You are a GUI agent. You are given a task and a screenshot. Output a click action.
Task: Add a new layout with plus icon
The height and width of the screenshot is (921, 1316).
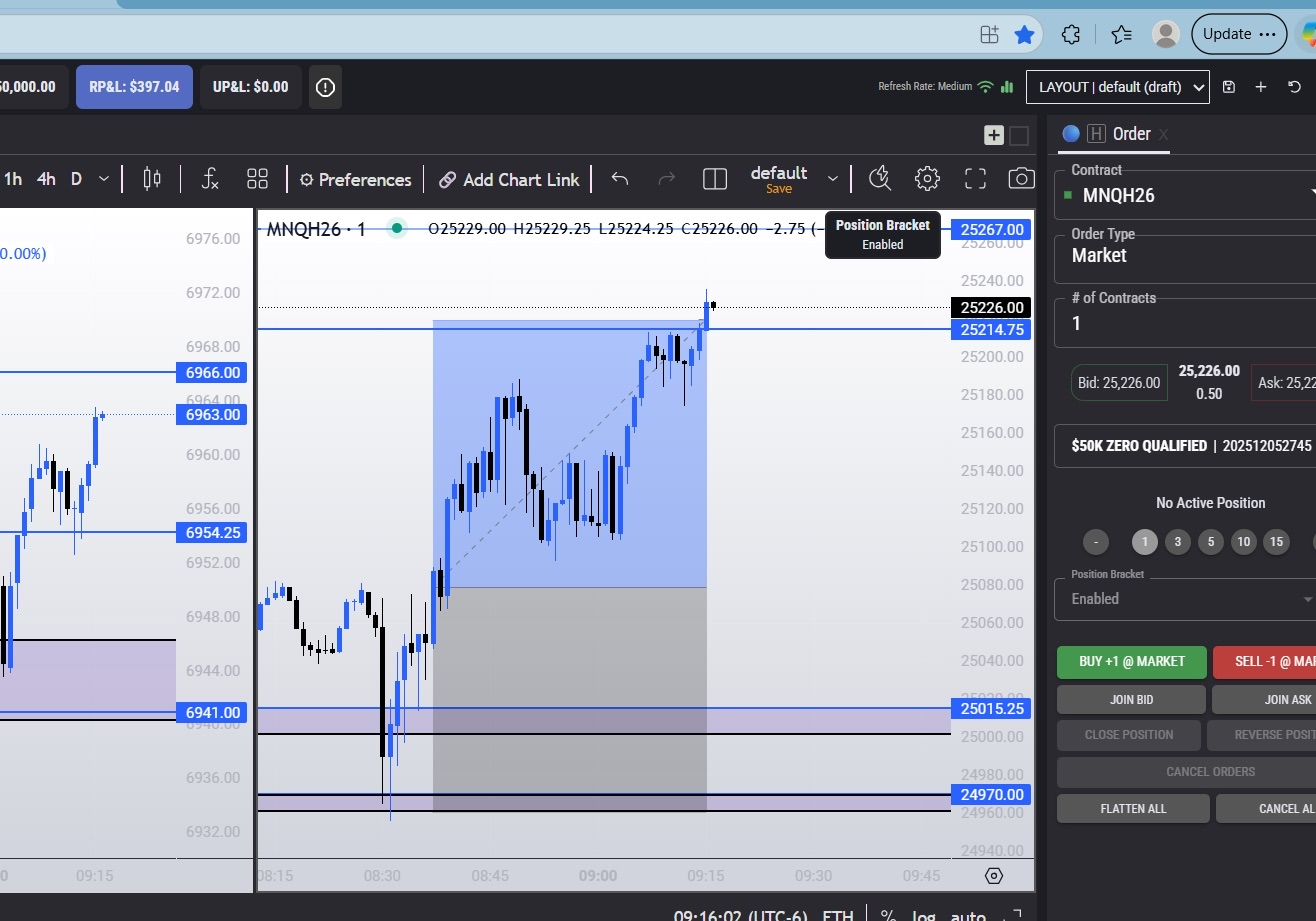coord(1261,87)
